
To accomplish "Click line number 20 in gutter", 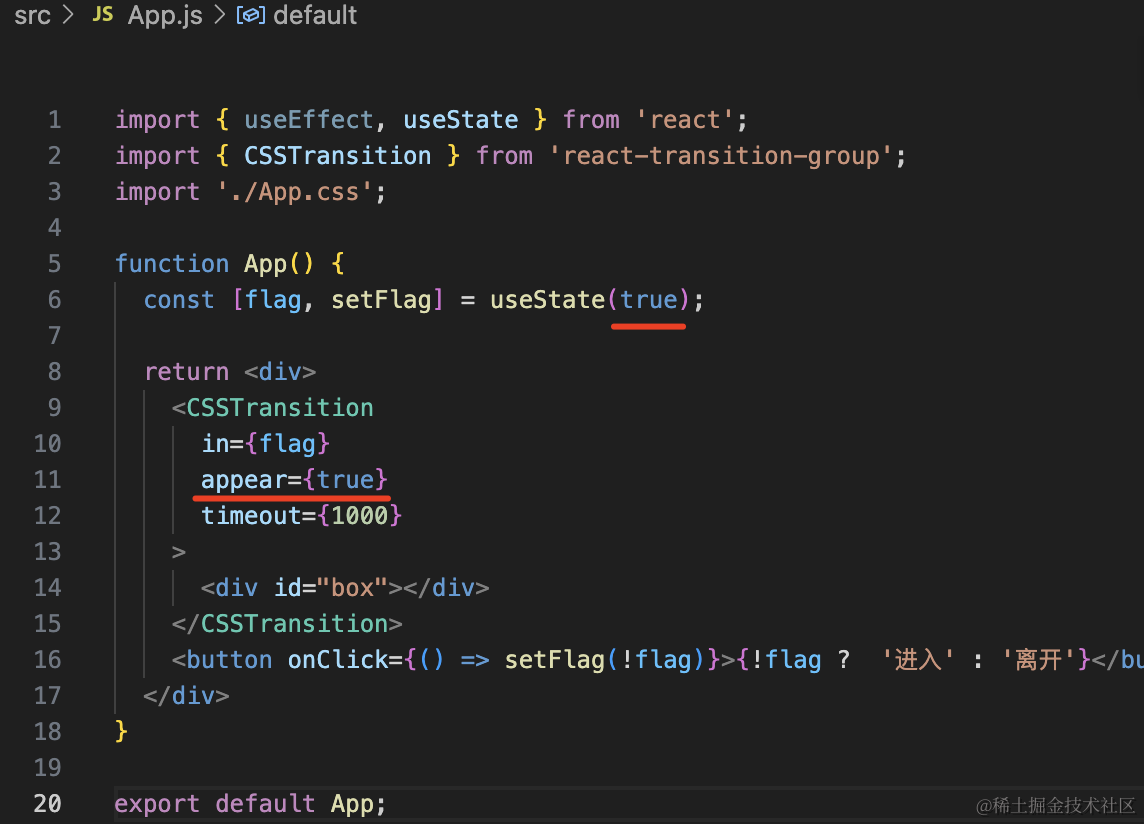I will point(47,804).
